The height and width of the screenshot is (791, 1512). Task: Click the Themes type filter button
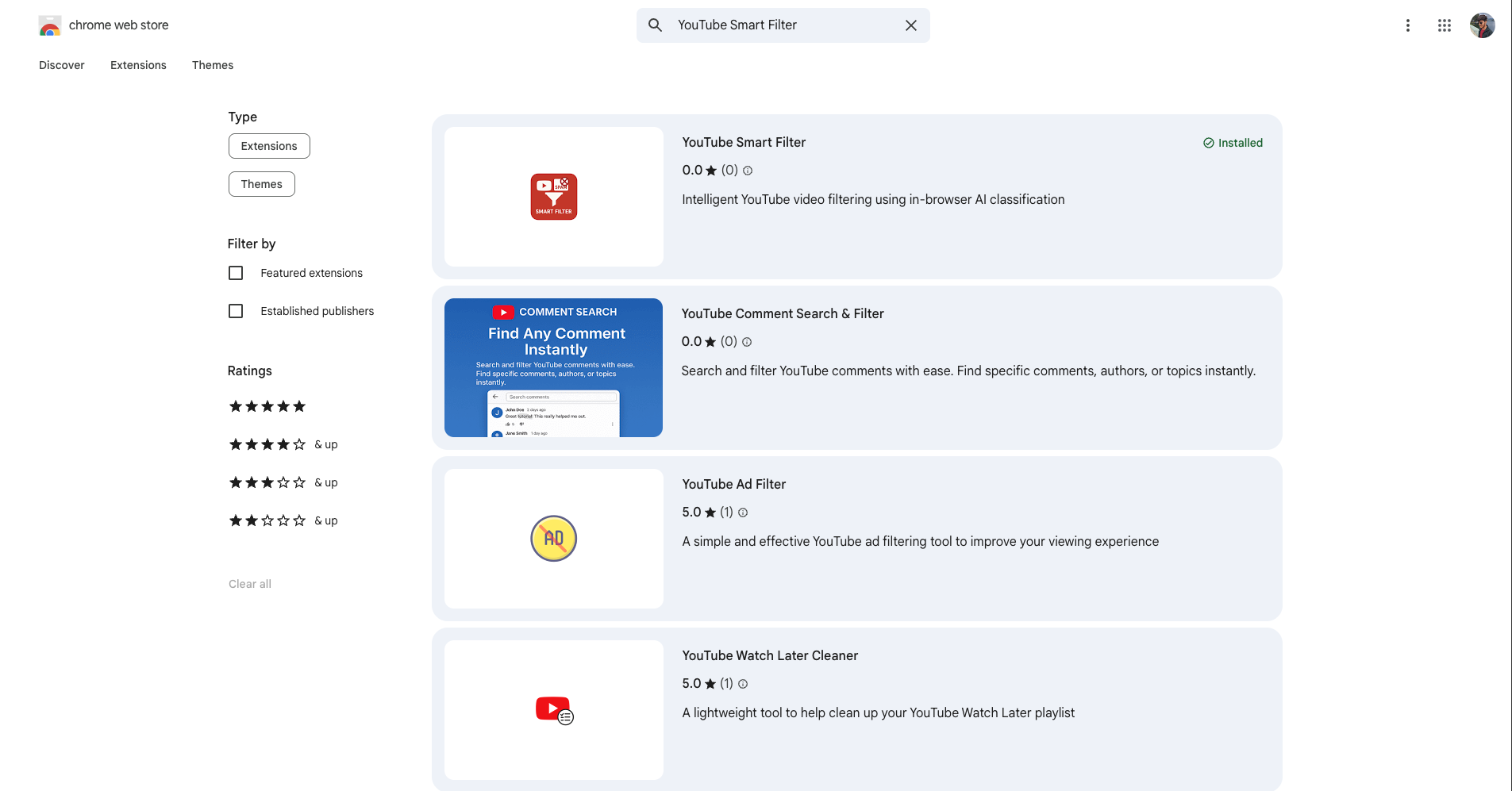(261, 183)
